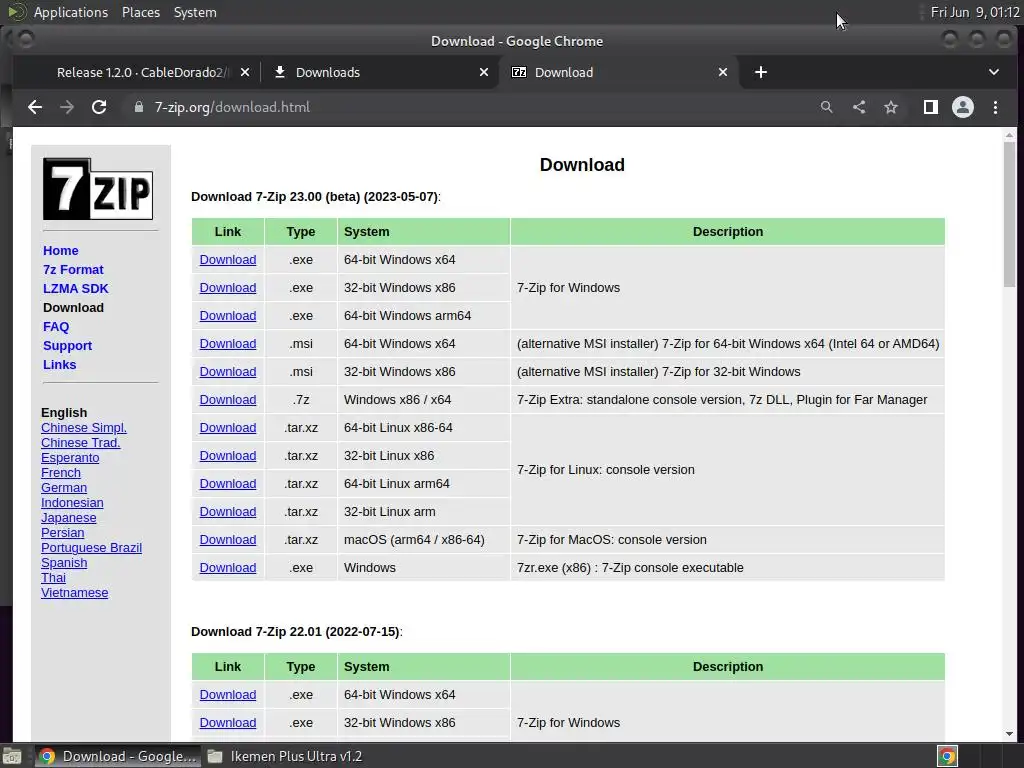Switch language to Esperanto
Viewport: 1024px width, 768px height.
click(x=70, y=458)
